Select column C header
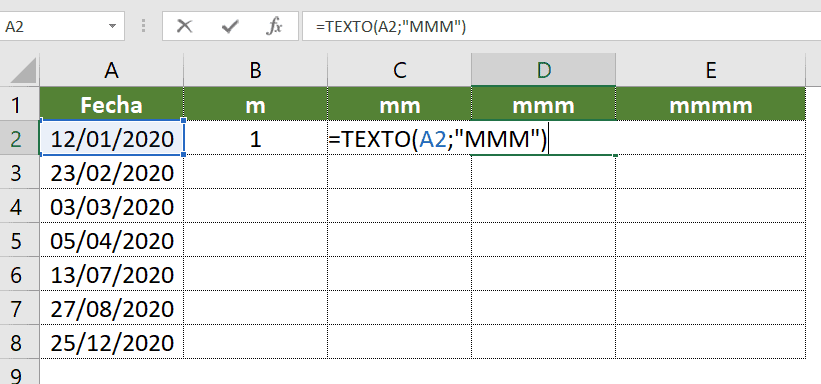Viewport: 821px width, 384px height. tap(400, 71)
